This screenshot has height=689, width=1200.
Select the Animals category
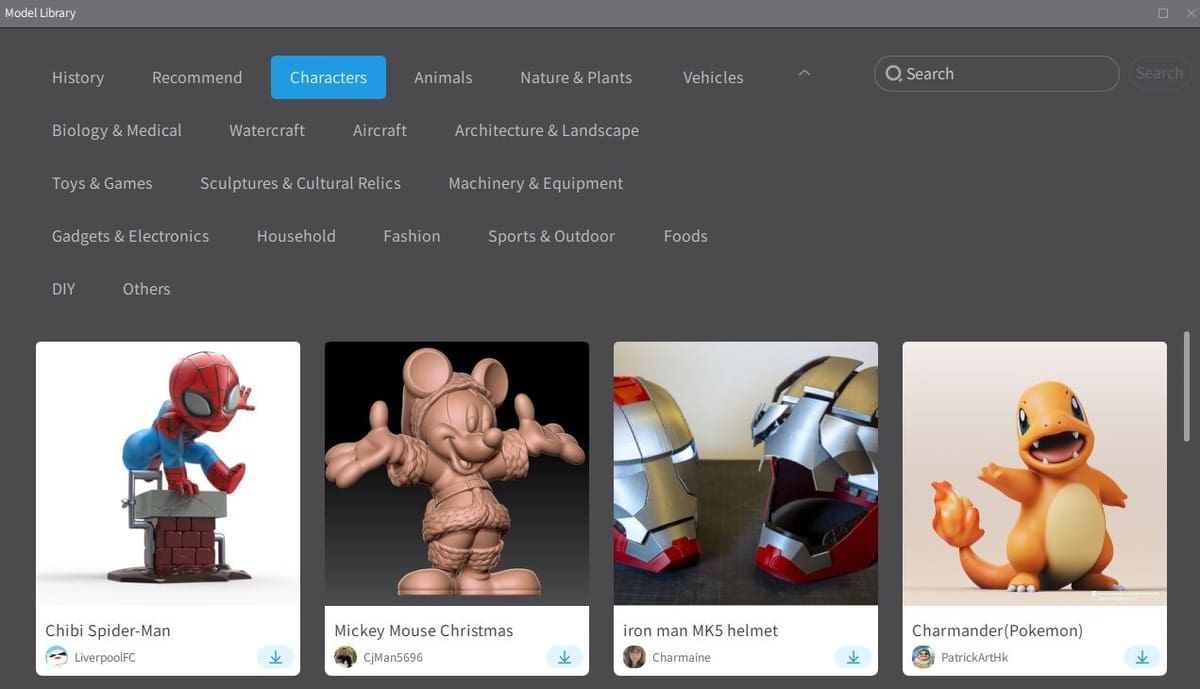[x=443, y=77]
